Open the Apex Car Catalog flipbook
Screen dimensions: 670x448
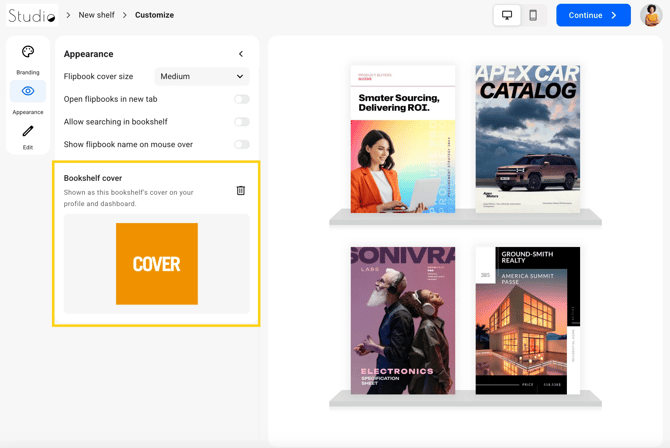coord(528,139)
